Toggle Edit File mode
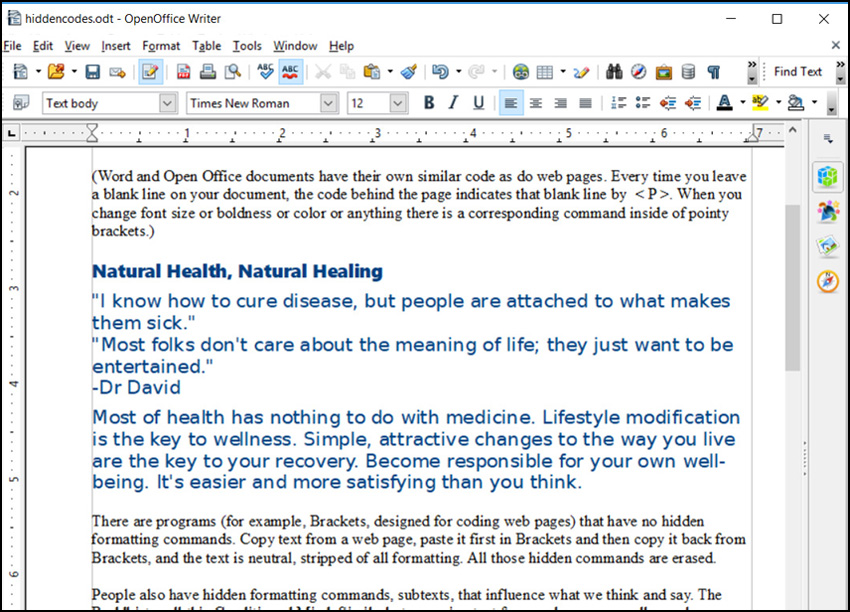This screenshot has width=850, height=612. click(x=150, y=72)
